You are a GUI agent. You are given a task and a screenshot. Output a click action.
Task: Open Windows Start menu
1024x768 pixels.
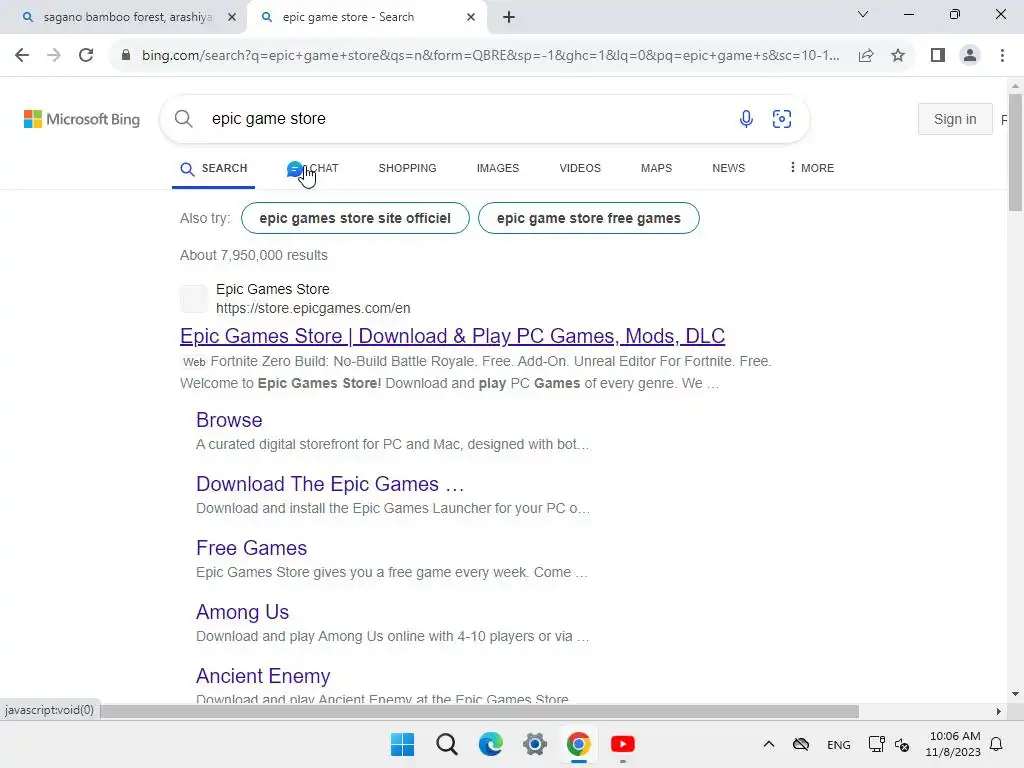coord(402,744)
